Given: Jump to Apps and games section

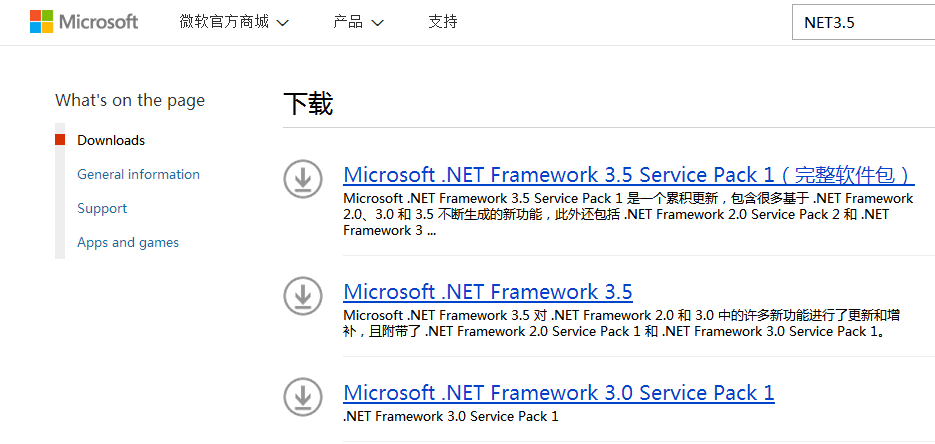Looking at the screenshot, I should click(128, 242).
